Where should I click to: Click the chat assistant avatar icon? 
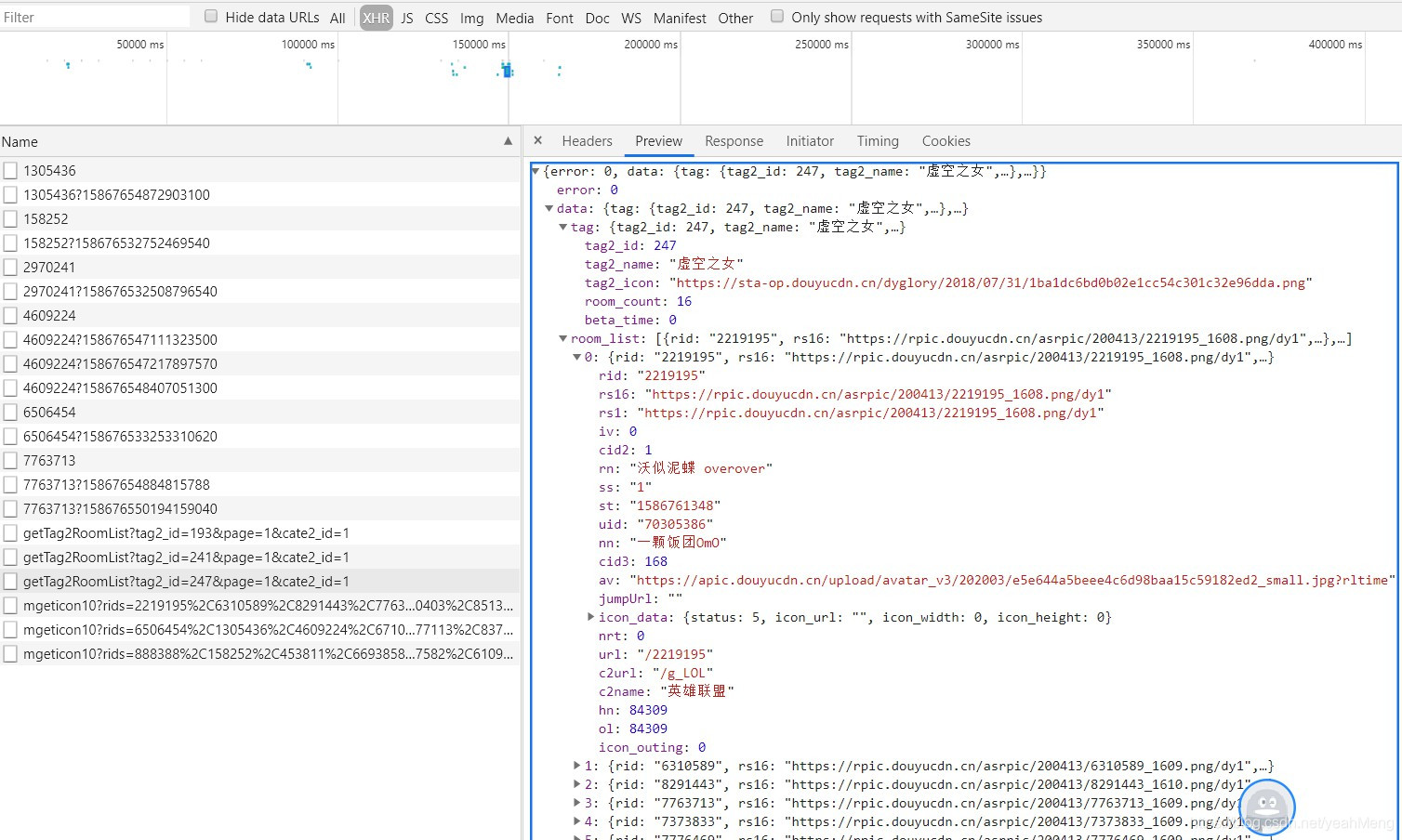(x=1267, y=806)
